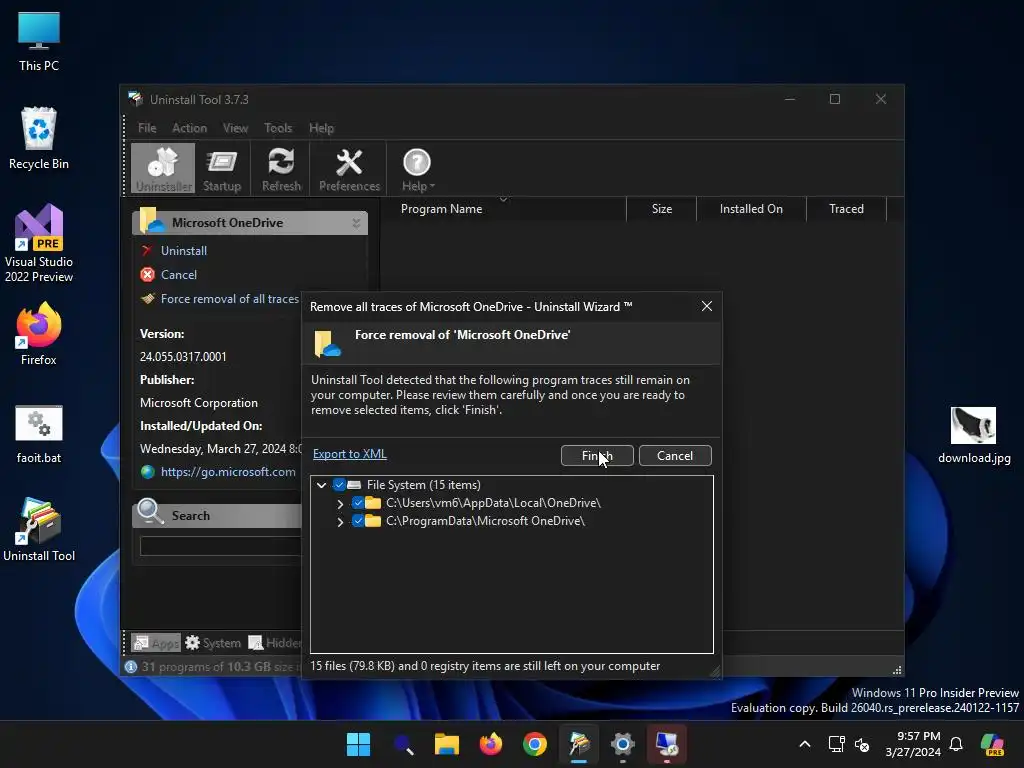Open Firefox from the taskbar
1024x768 pixels.
[491, 744]
